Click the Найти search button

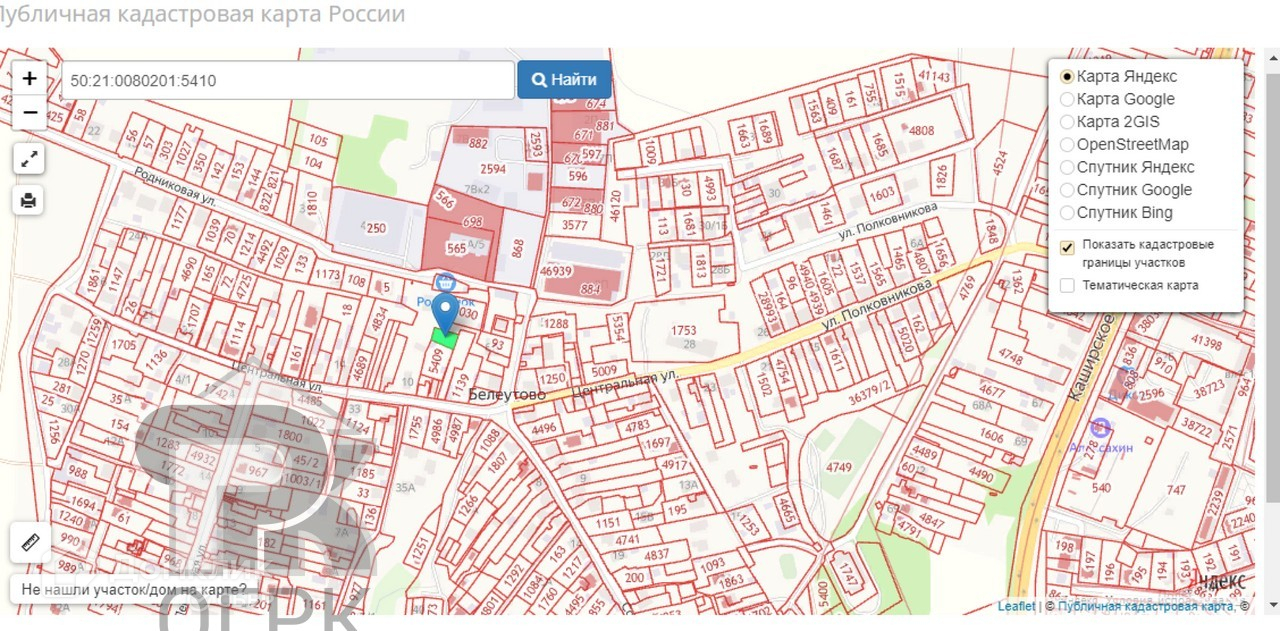[564, 80]
